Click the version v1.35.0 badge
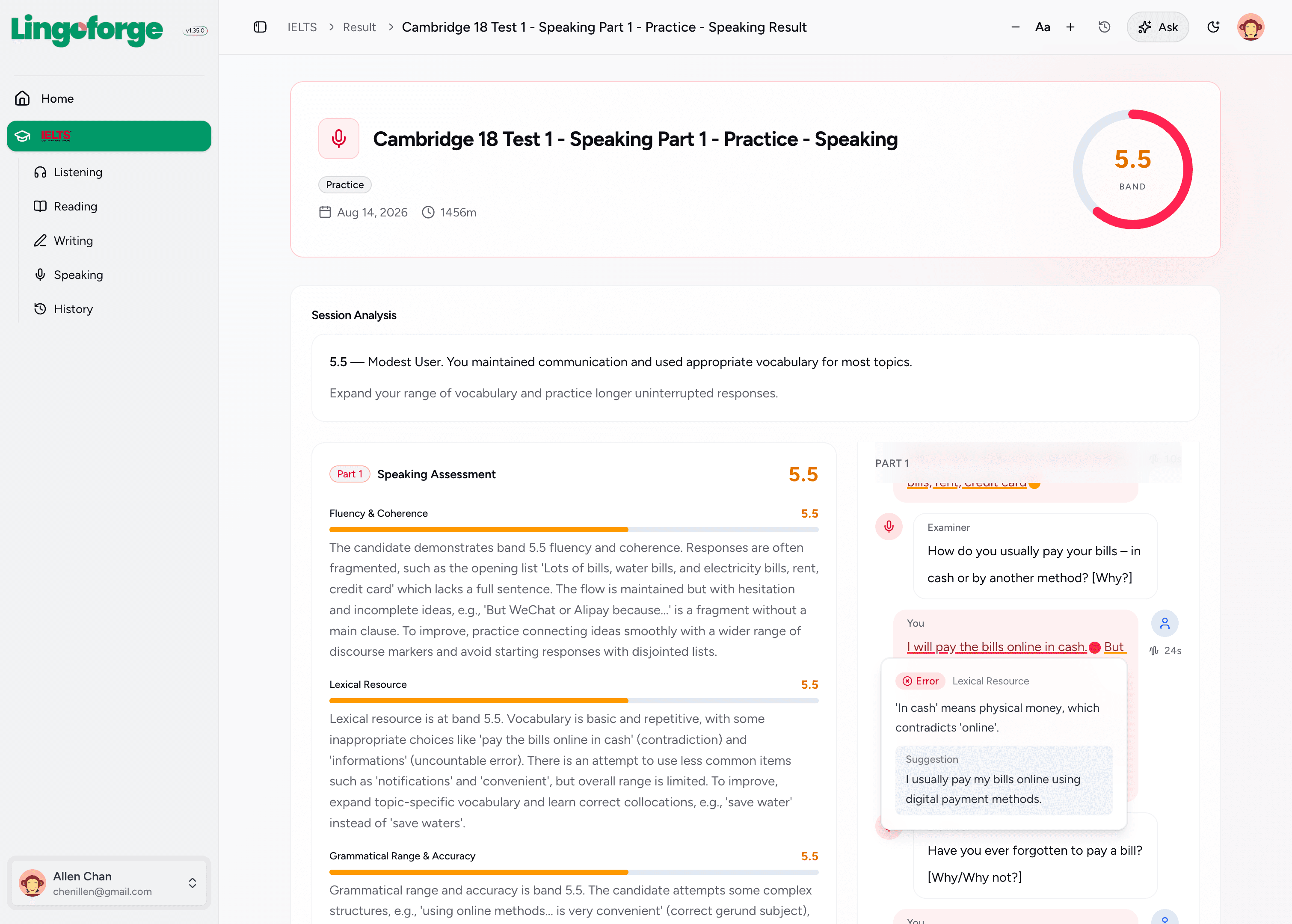Image resolution: width=1292 pixels, height=924 pixels. tap(195, 31)
